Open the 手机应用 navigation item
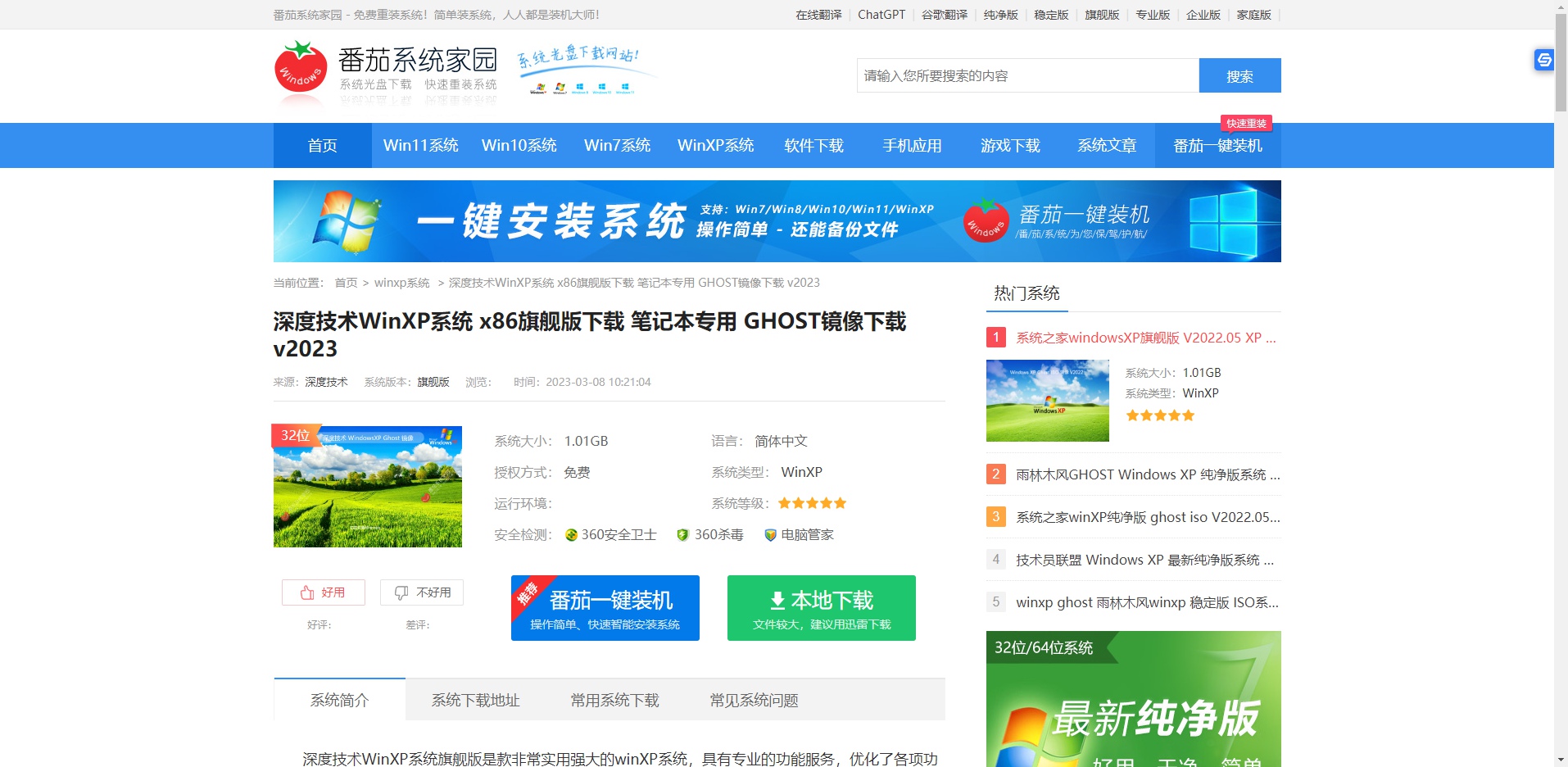The height and width of the screenshot is (767, 1568). 913,146
